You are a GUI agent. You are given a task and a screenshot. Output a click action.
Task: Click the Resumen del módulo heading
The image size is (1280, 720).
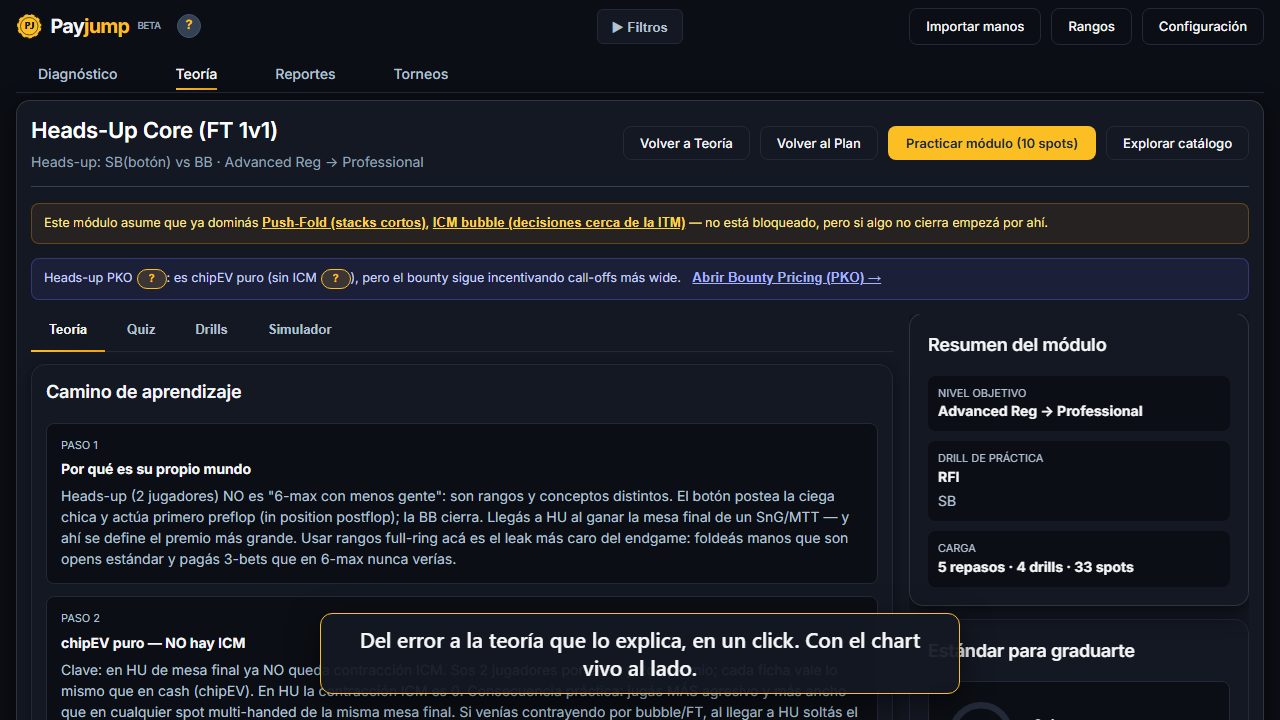pyautogui.click(x=1017, y=345)
